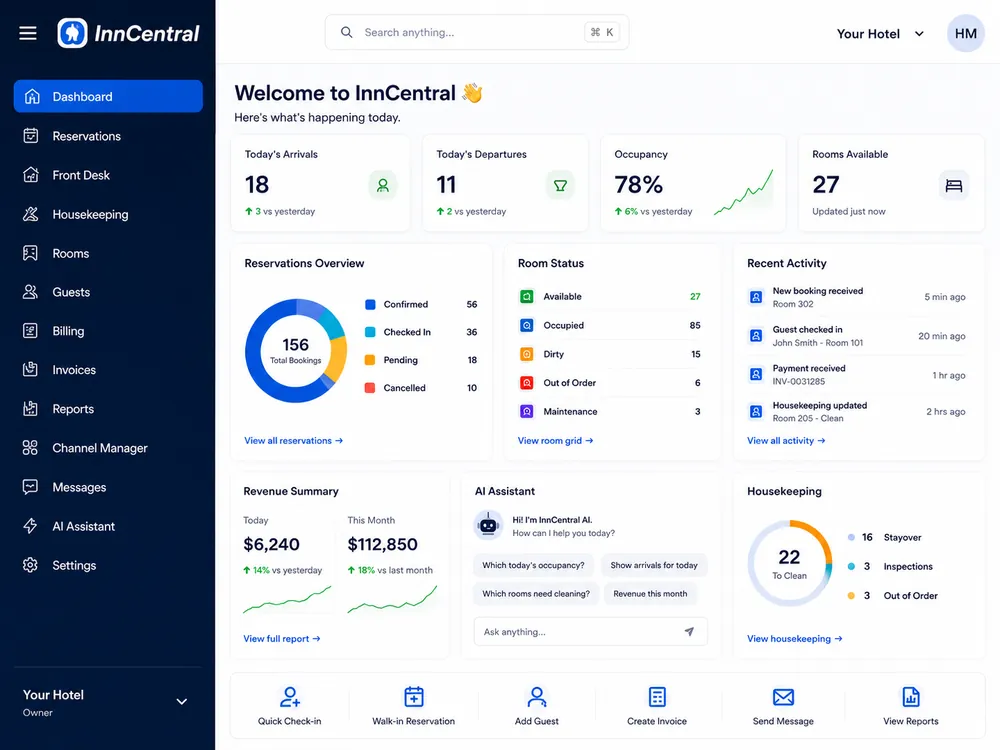
Task: Click the Billing icon in sidebar
Action: pyautogui.click(x=31, y=331)
